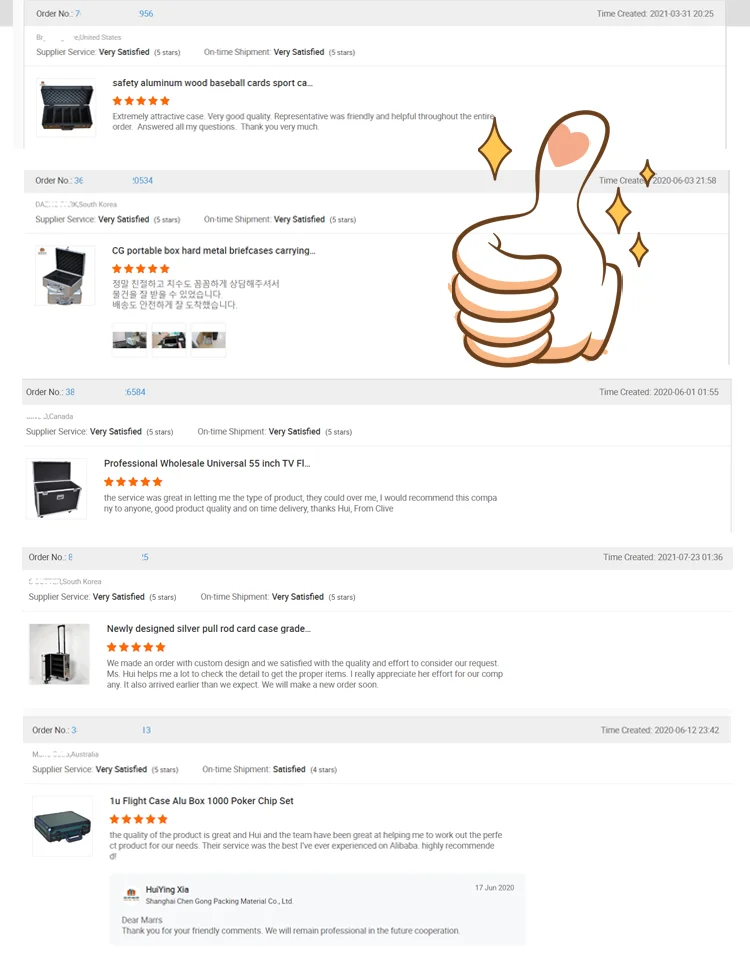Open the TV flight case product image
This screenshot has height=963, width=750.
coord(57,489)
